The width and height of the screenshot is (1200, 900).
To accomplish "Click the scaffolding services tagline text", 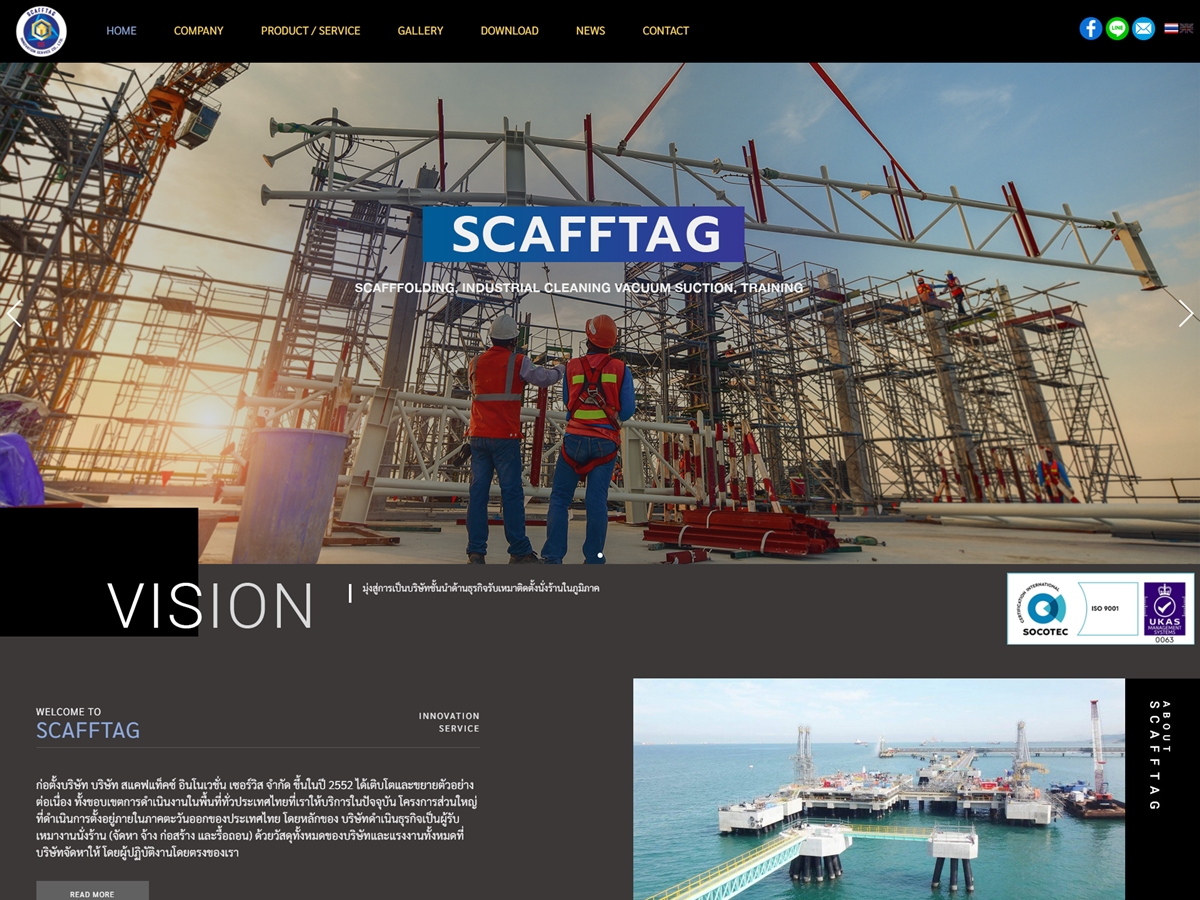I will [x=579, y=288].
